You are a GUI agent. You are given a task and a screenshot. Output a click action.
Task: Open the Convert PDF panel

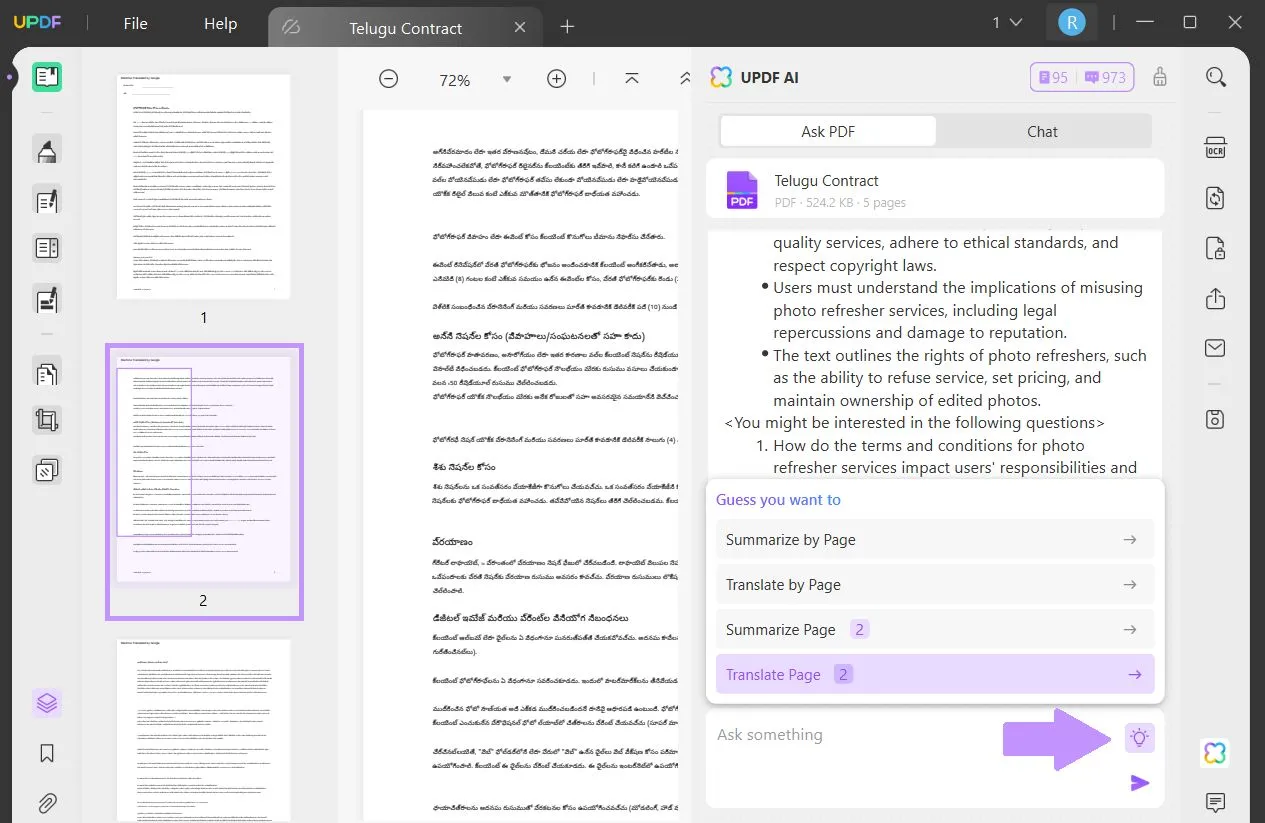[x=1214, y=198]
